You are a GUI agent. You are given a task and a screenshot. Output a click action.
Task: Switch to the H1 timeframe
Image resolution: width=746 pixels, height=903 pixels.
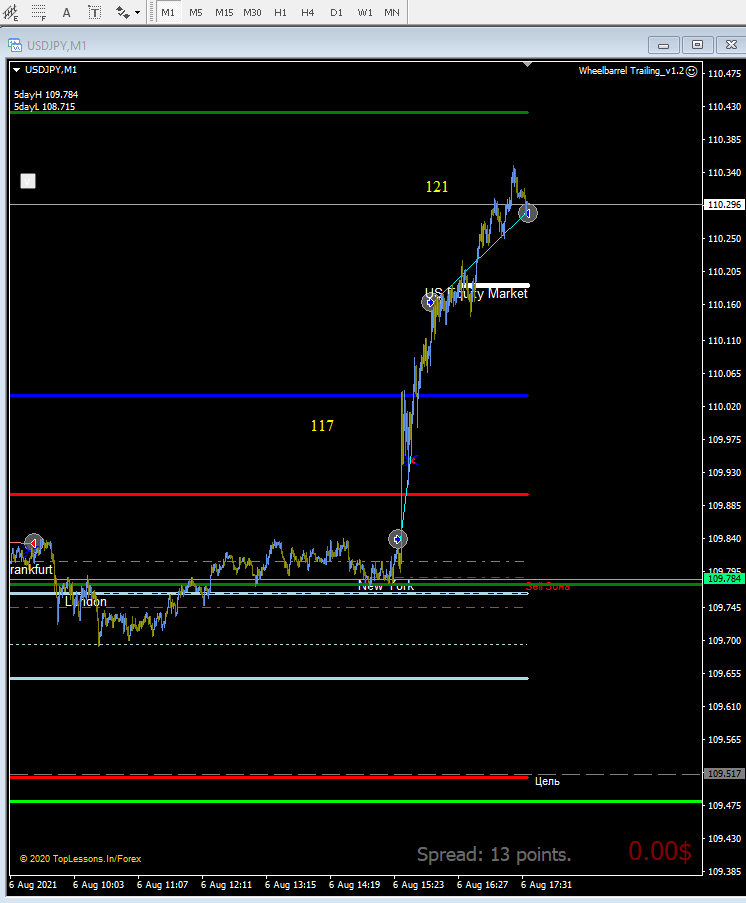pyautogui.click(x=280, y=12)
